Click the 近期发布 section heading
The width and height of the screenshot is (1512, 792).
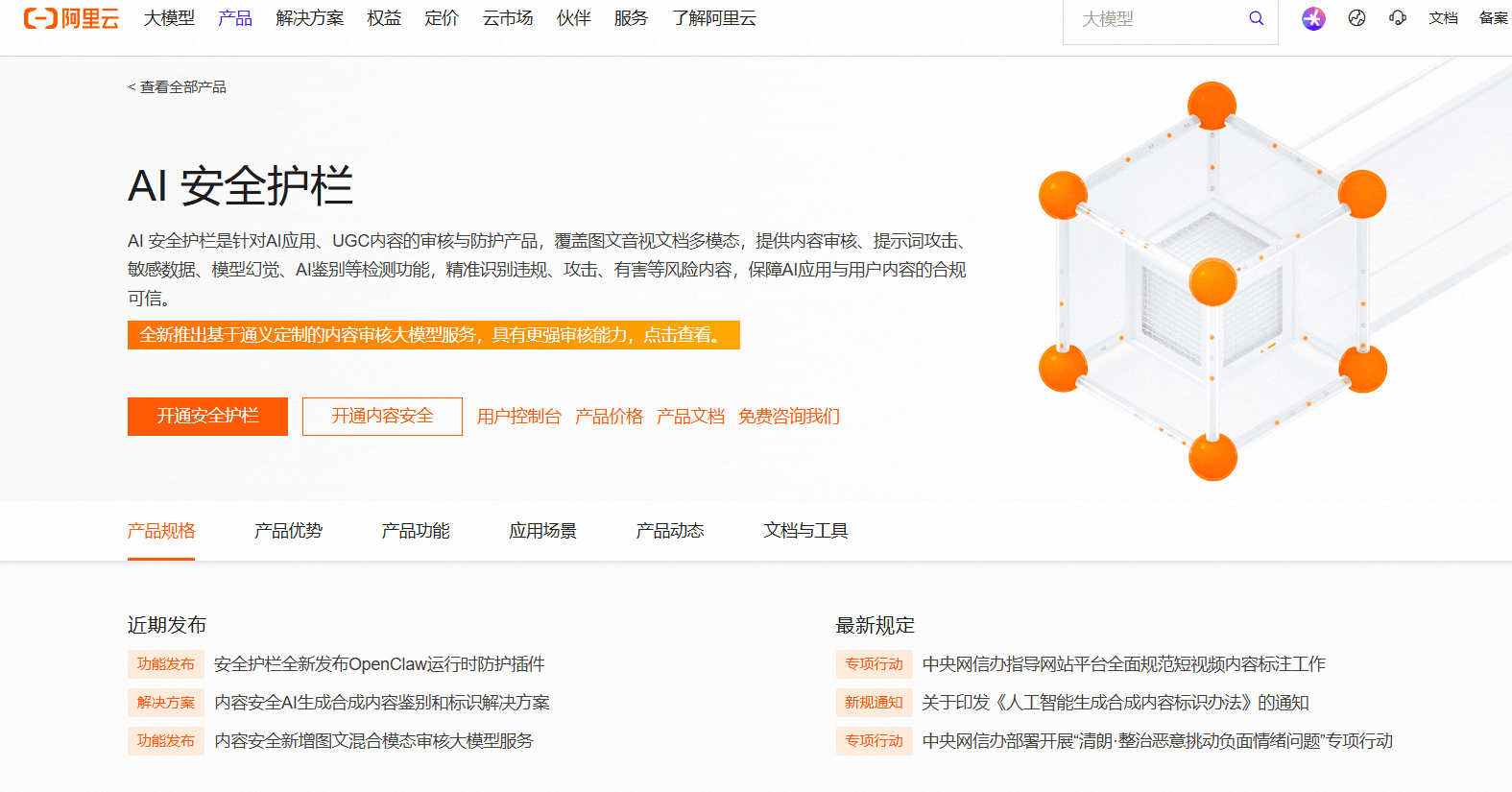[167, 626]
